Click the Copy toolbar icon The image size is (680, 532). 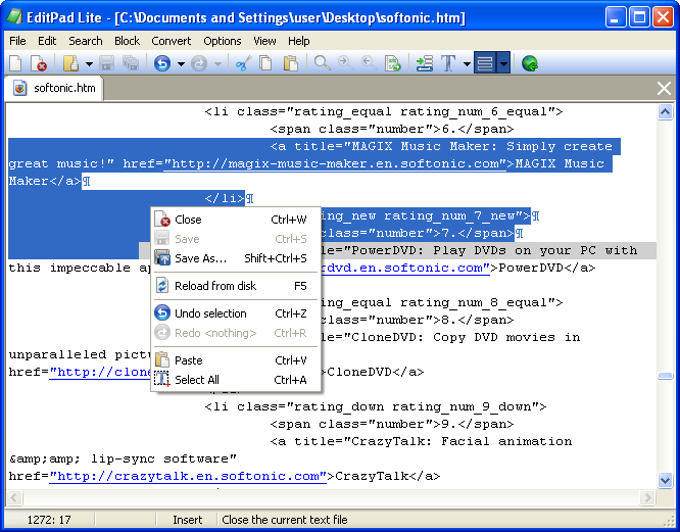(265, 64)
